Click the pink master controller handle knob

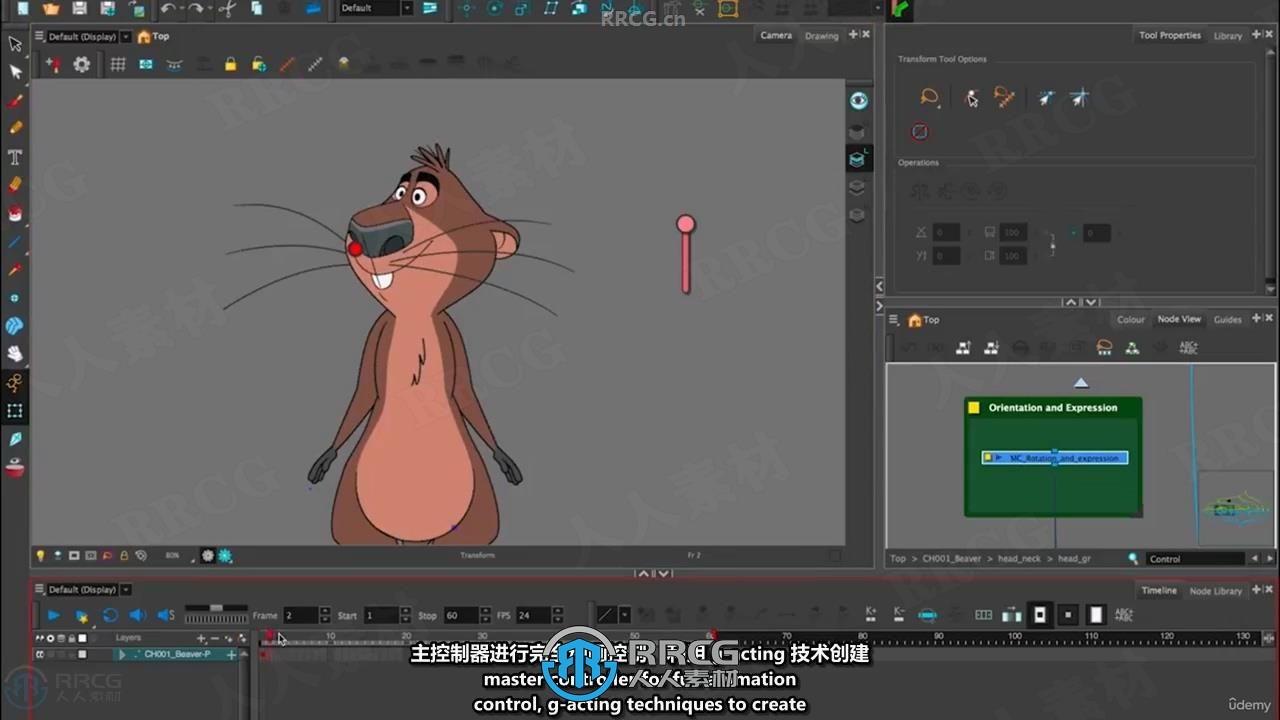click(685, 224)
